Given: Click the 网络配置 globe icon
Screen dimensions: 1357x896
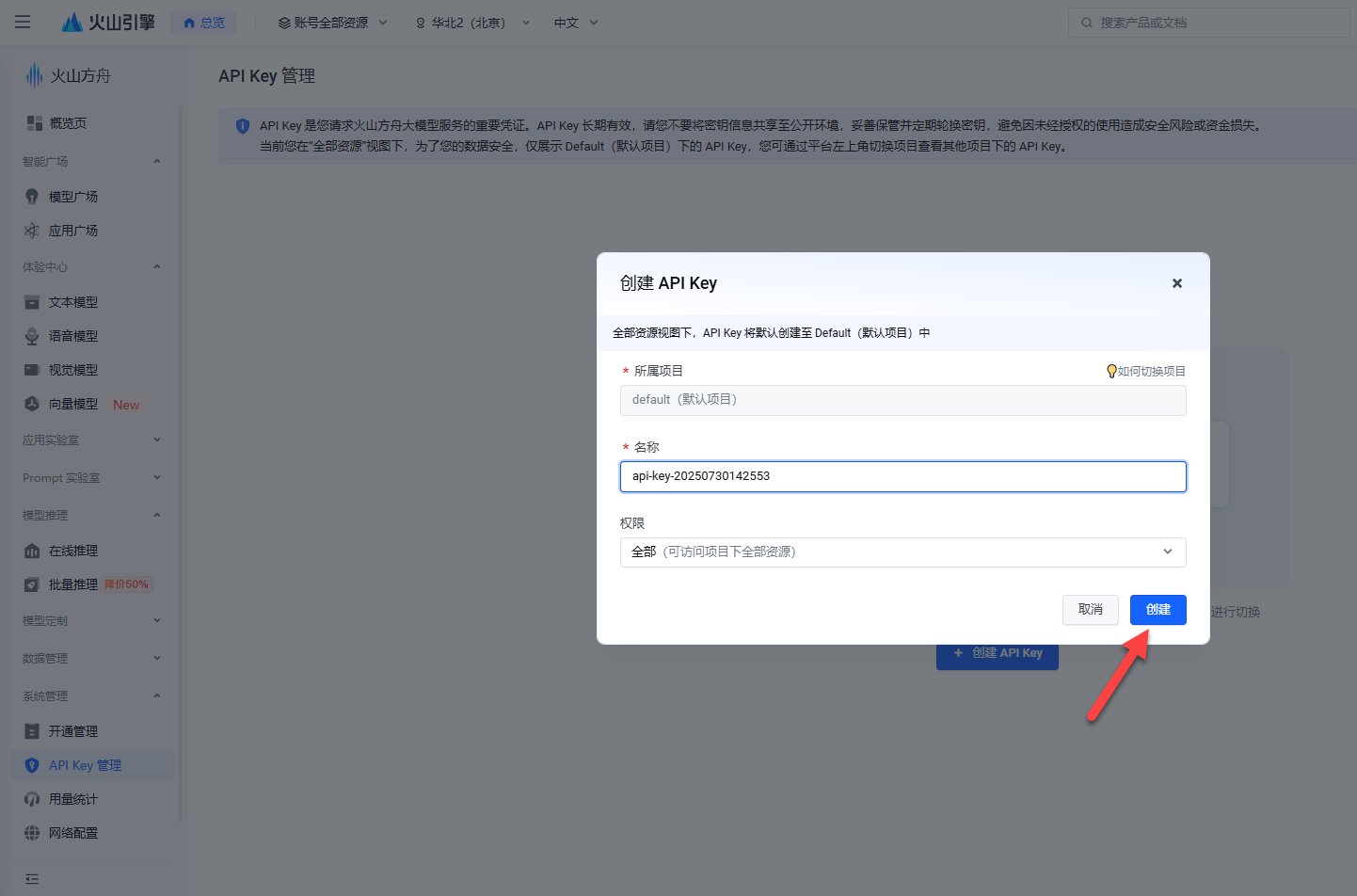Looking at the screenshot, I should coord(32,833).
